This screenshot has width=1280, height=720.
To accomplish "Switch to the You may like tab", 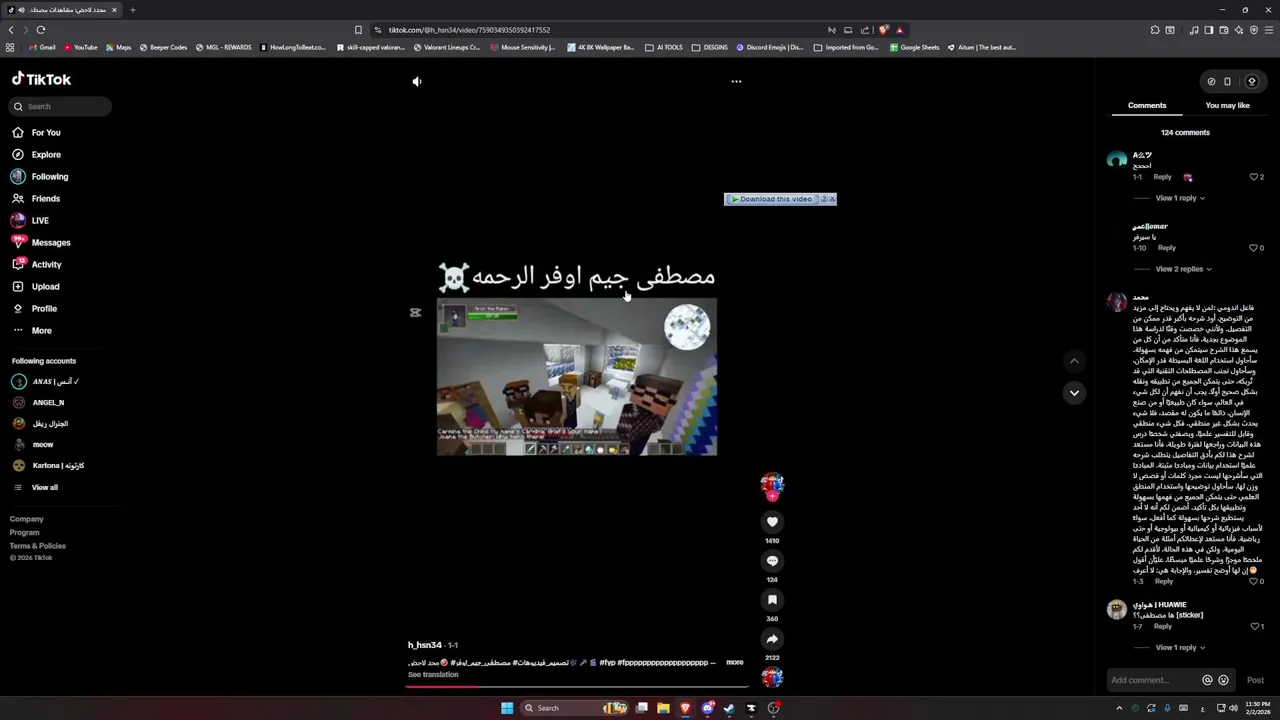I will [x=1227, y=105].
